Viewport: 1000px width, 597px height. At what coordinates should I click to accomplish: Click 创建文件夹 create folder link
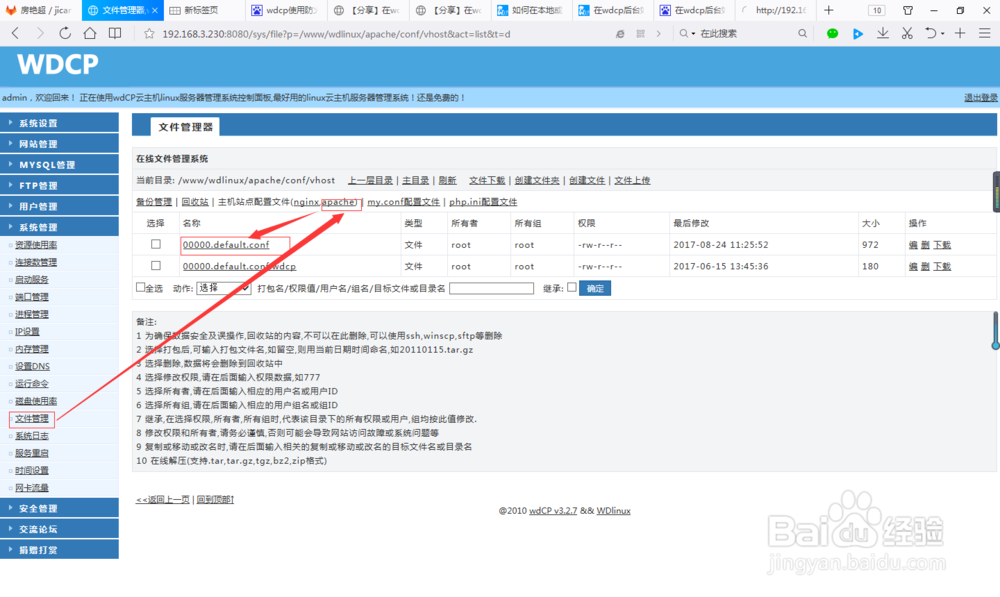pos(537,181)
